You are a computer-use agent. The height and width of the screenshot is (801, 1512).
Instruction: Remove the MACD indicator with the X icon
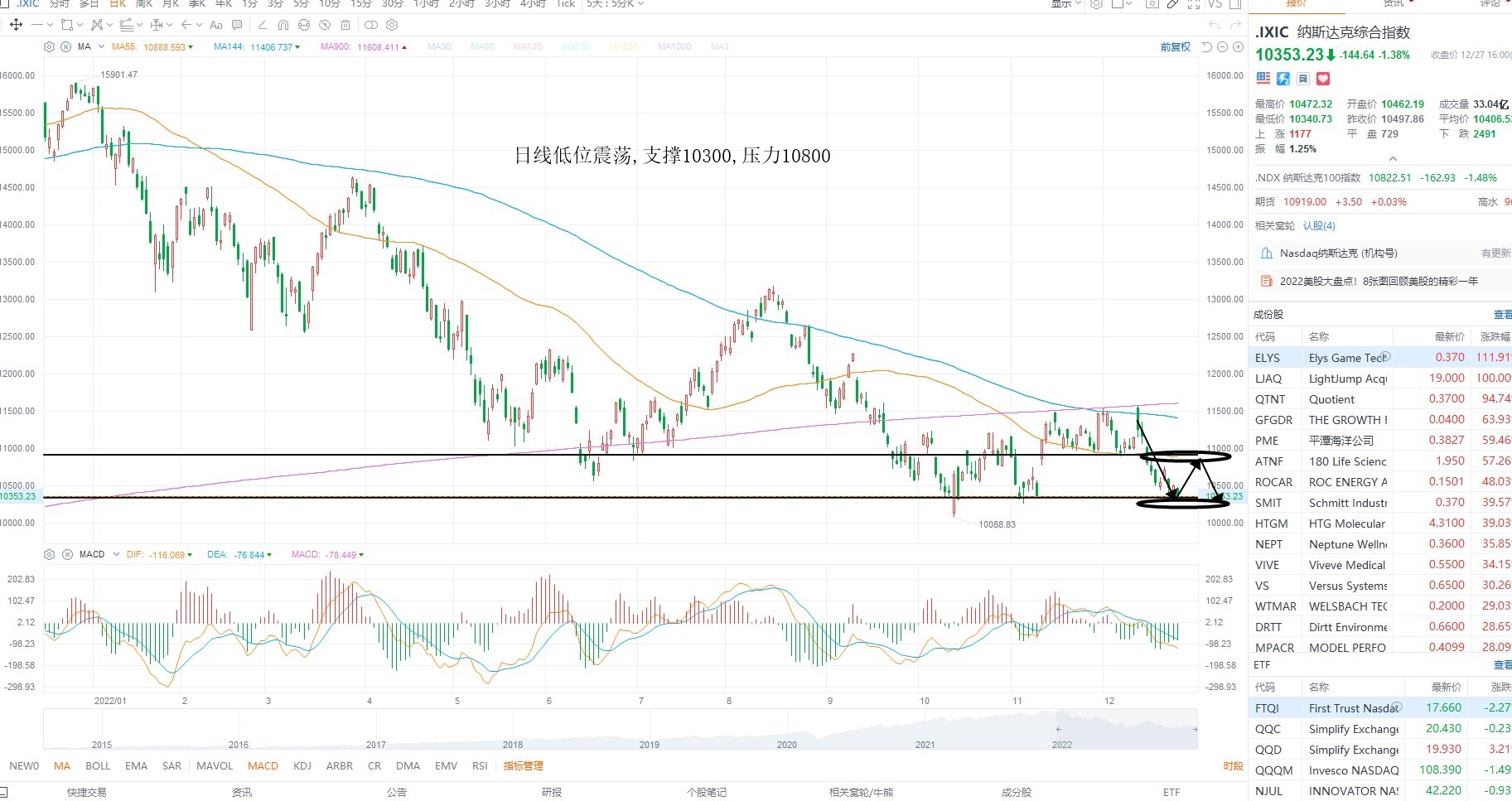[x=66, y=554]
